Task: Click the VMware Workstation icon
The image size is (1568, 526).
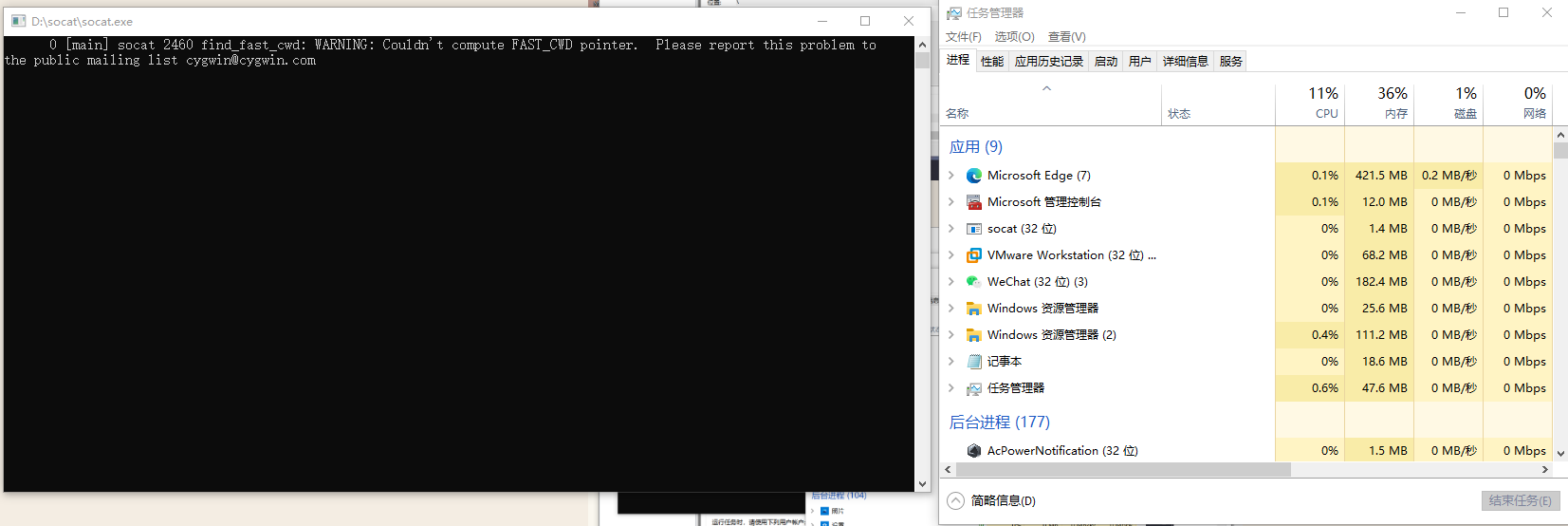Action: point(973,255)
